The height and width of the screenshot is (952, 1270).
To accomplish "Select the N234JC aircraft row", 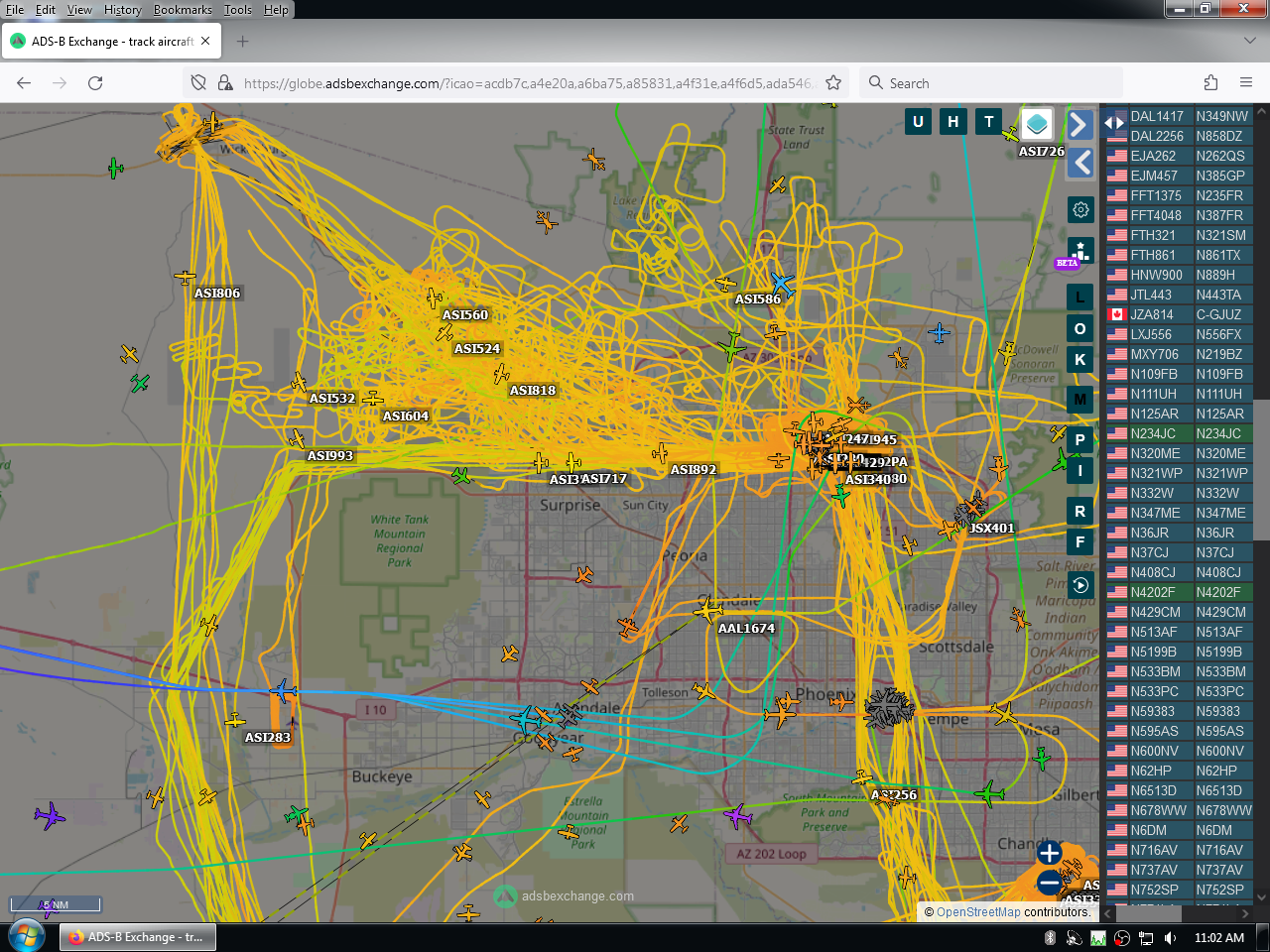I will point(1179,433).
